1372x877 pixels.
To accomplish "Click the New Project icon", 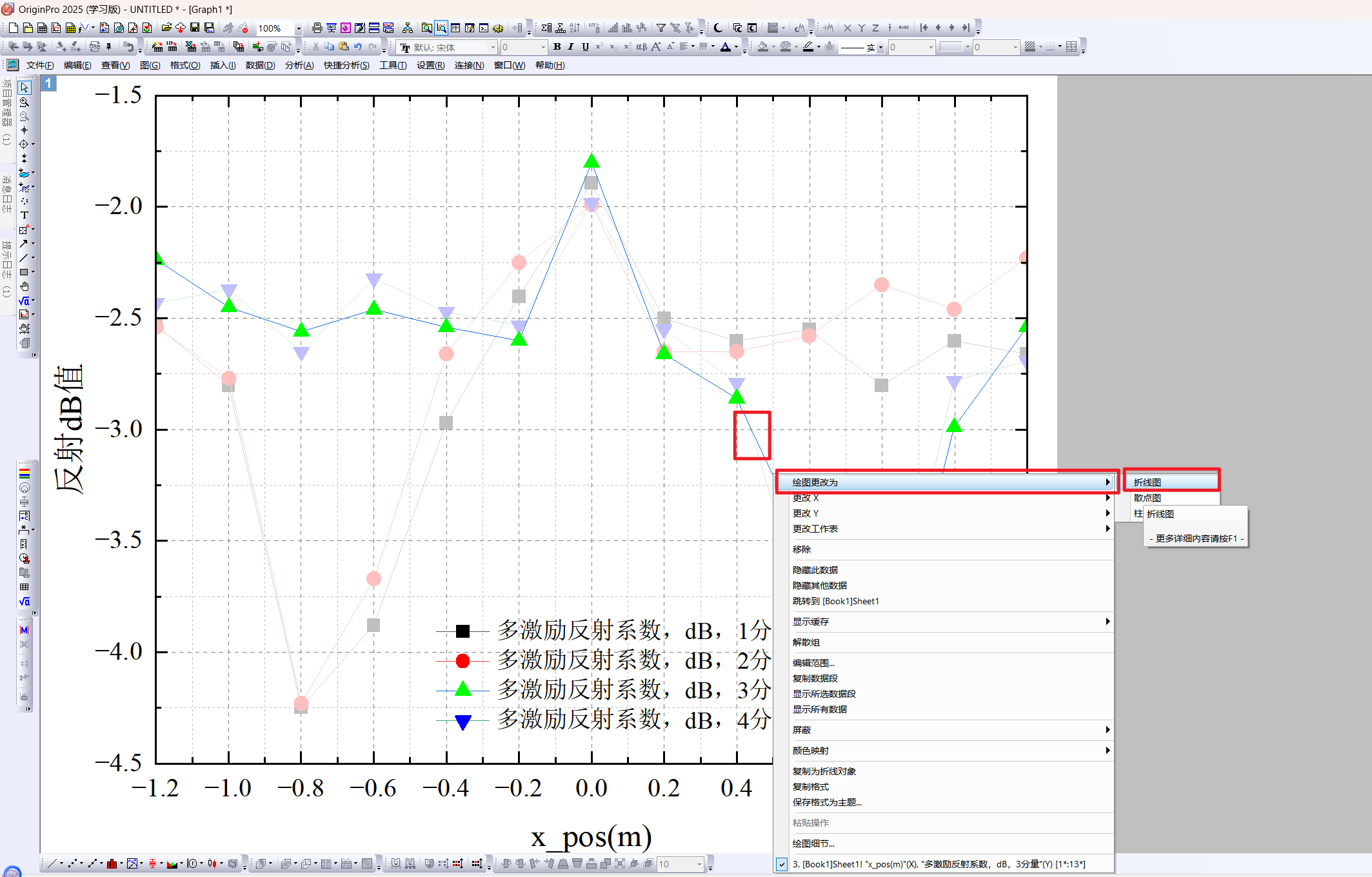I will (13, 28).
